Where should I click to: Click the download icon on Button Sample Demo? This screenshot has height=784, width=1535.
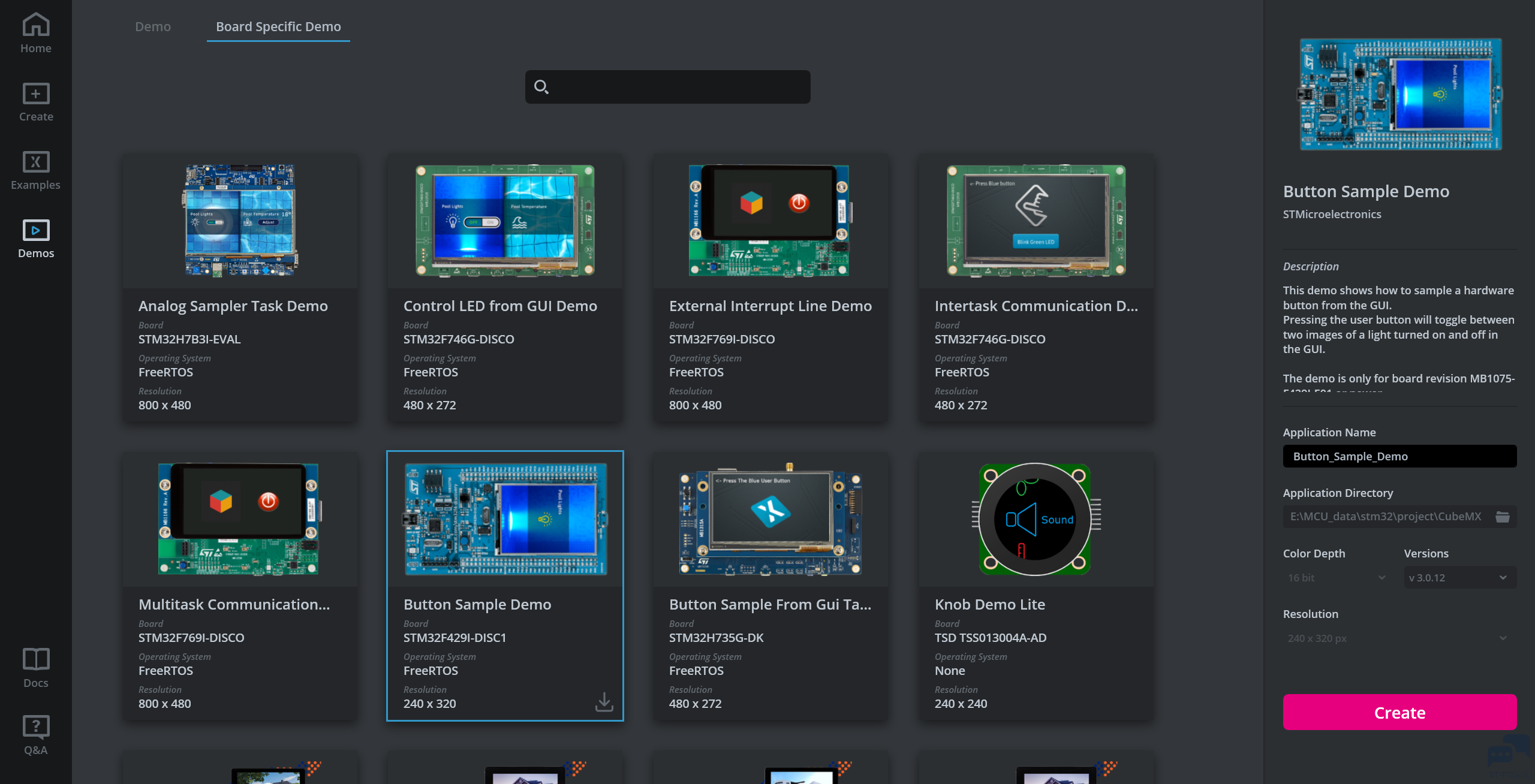tap(604, 702)
